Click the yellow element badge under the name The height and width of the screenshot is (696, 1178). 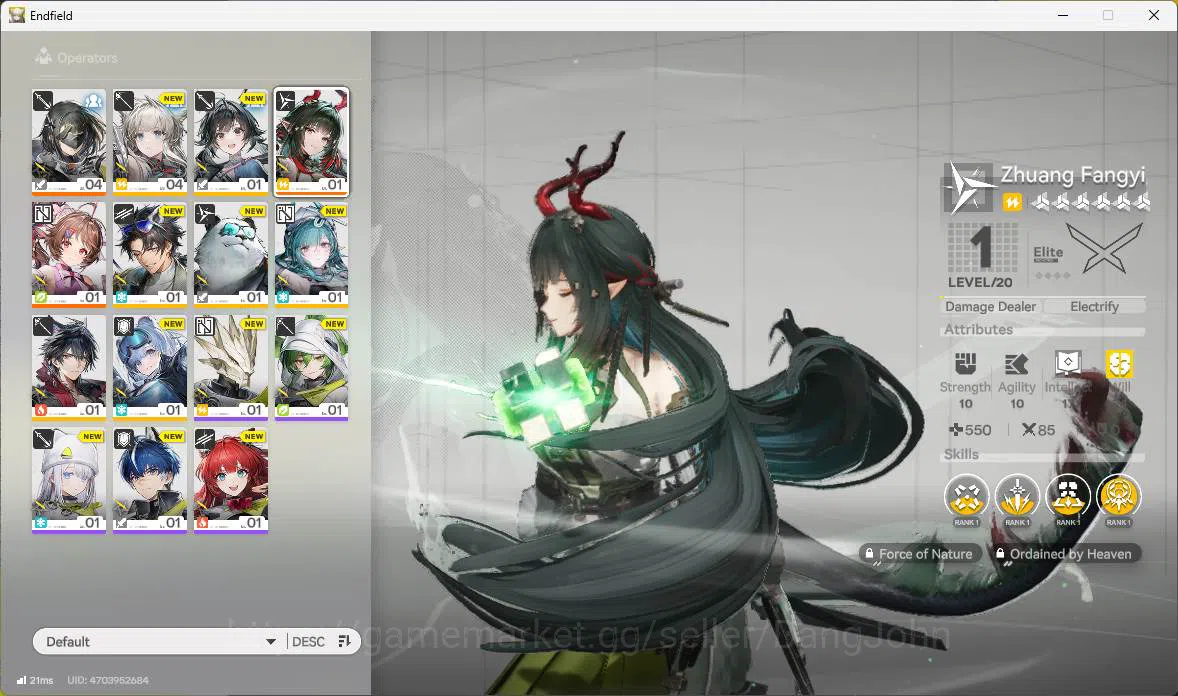pyautogui.click(x=1012, y=202)
